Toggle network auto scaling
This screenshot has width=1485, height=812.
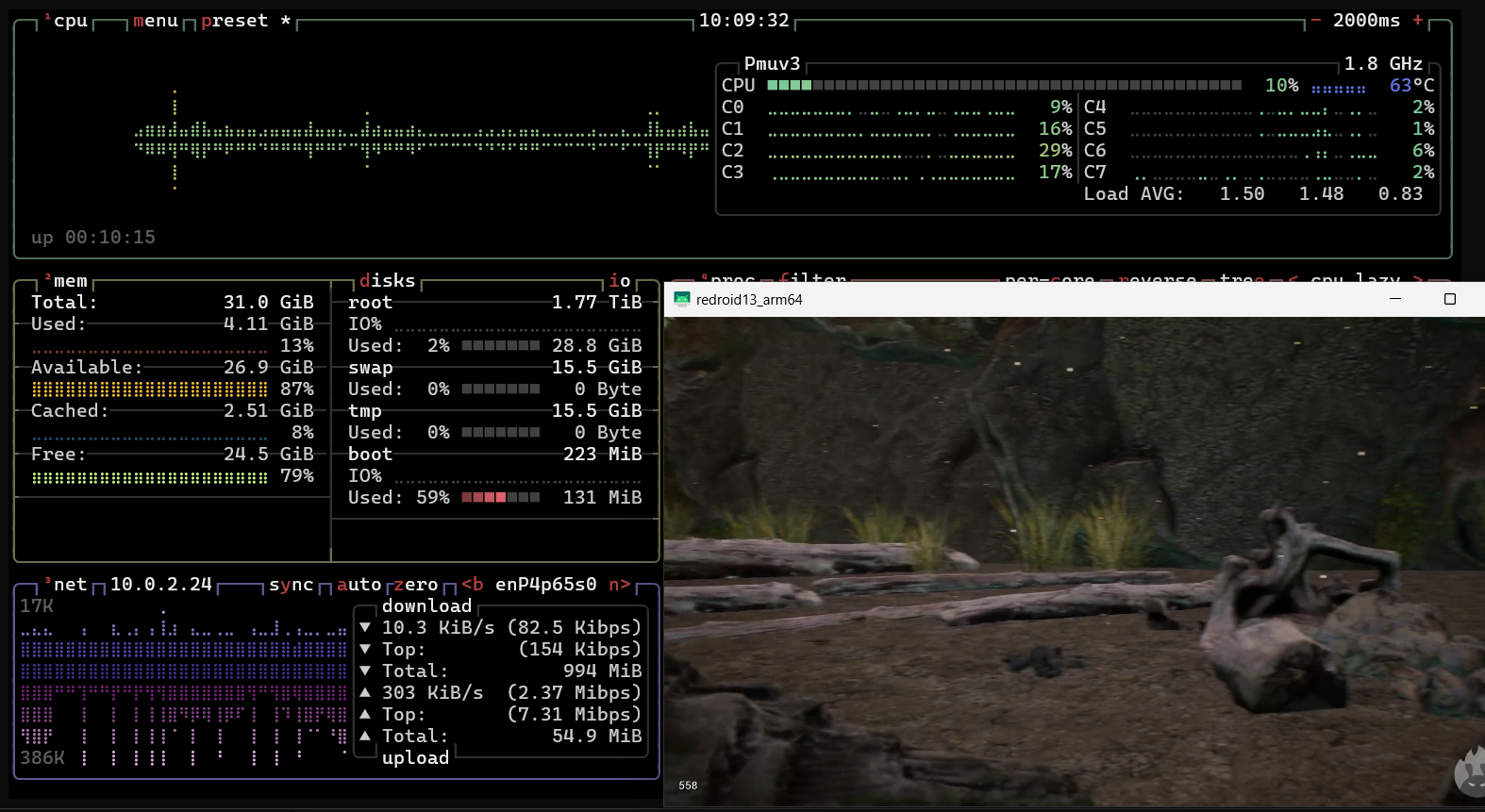click(359, 585)
